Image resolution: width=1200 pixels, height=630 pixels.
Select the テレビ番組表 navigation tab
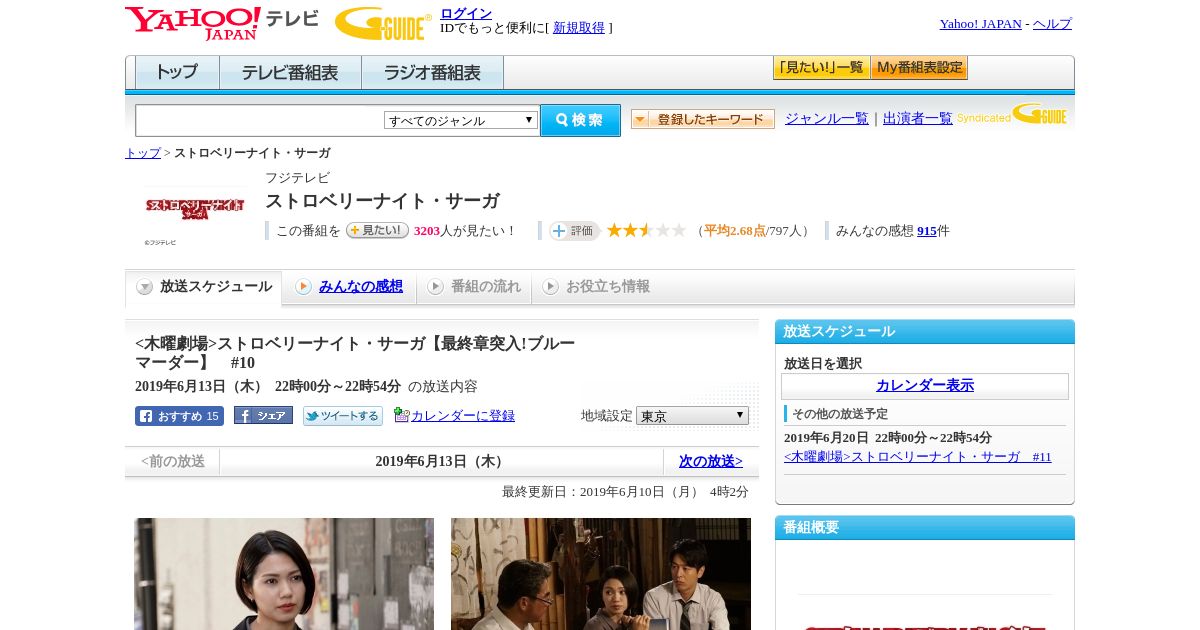coord(290,73)
